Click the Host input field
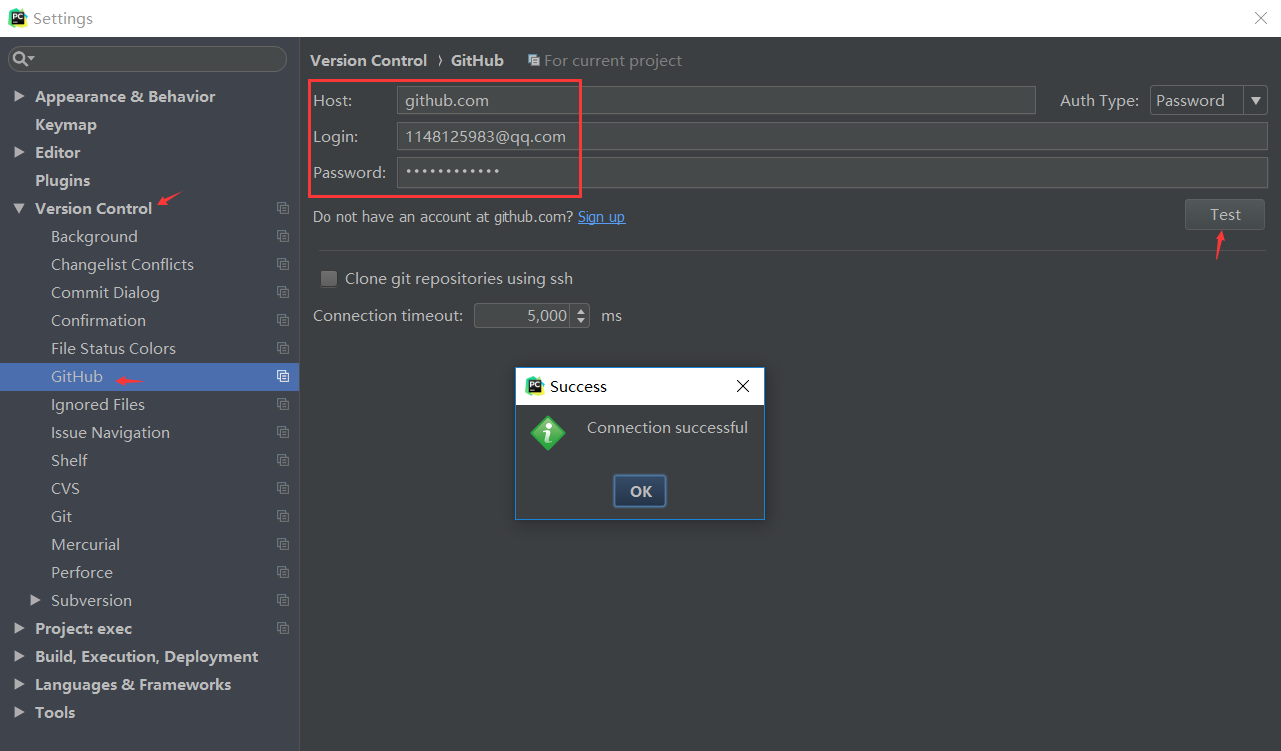The height and width of the screenshot is (751, 1281). (x=716, y=100)
